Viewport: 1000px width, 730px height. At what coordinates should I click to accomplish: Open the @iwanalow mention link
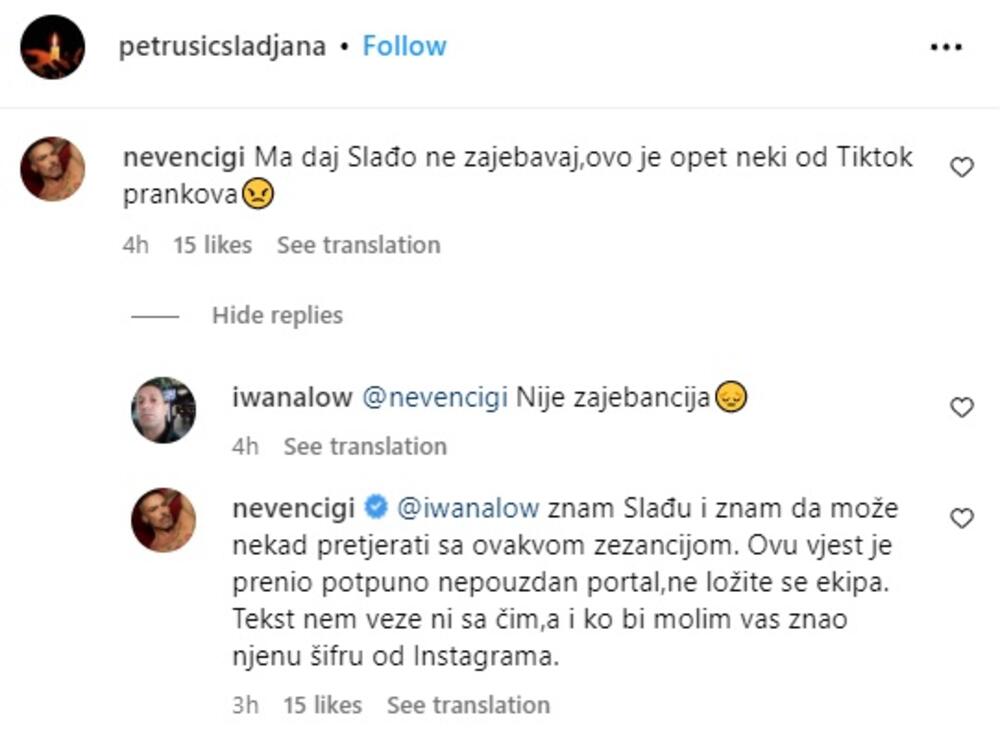469,508
